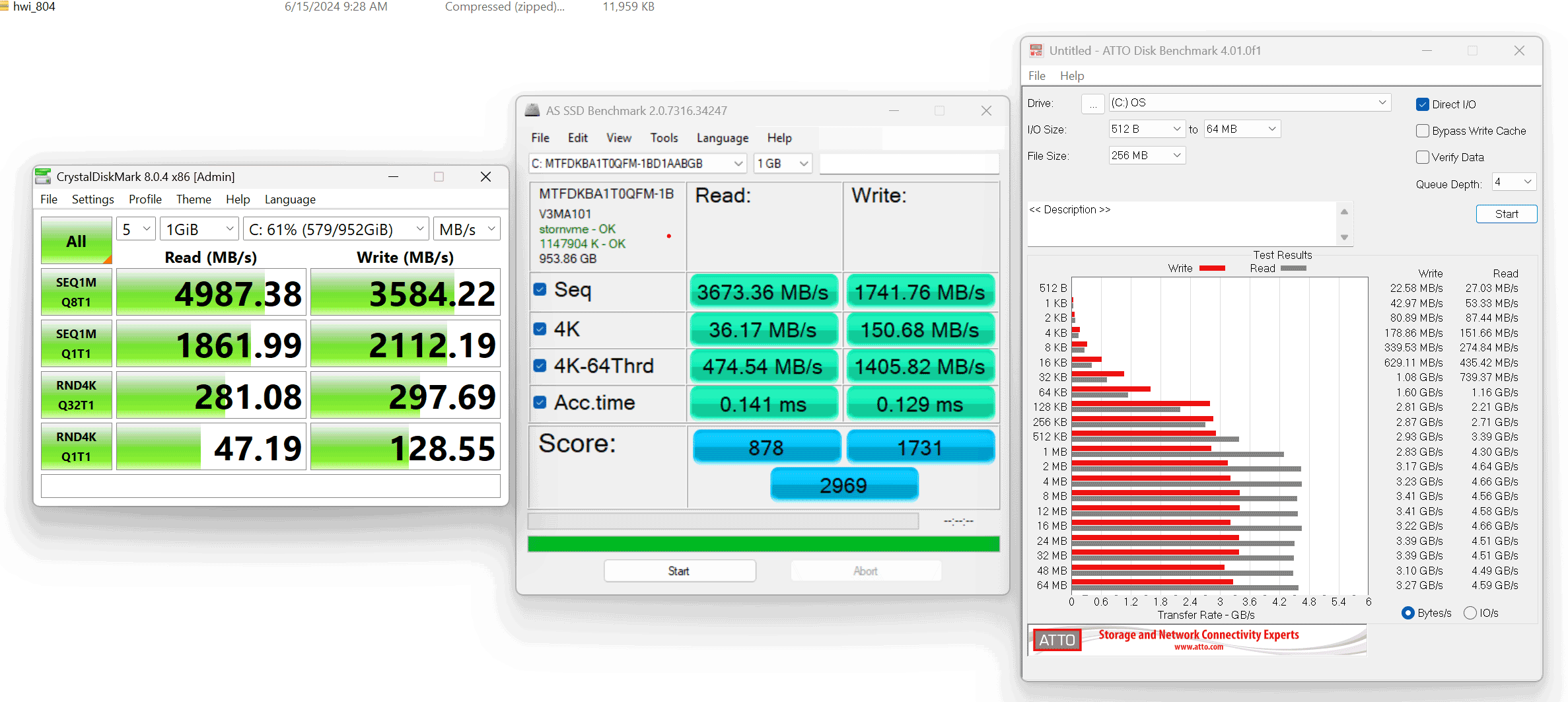The image size is (1568, 702).
Task: Run the SEQ1M Q8T1 test
Action: pos(77,292)
